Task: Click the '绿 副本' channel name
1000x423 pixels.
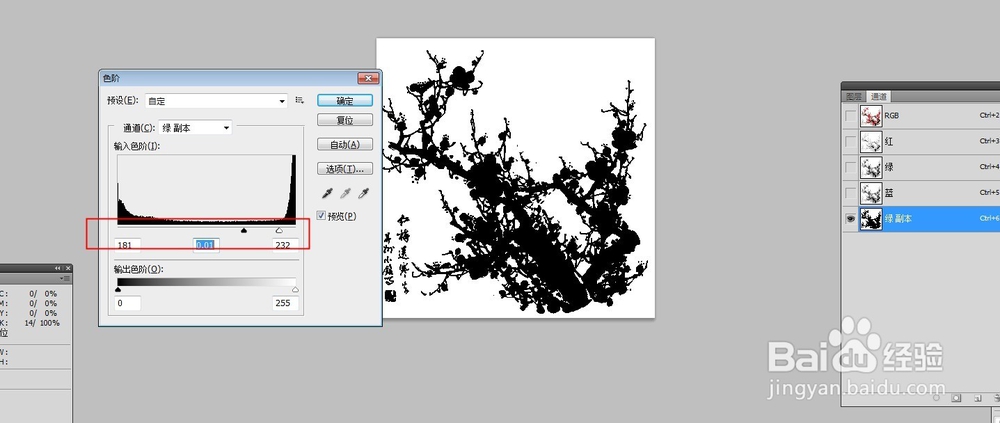Action: 898,218
